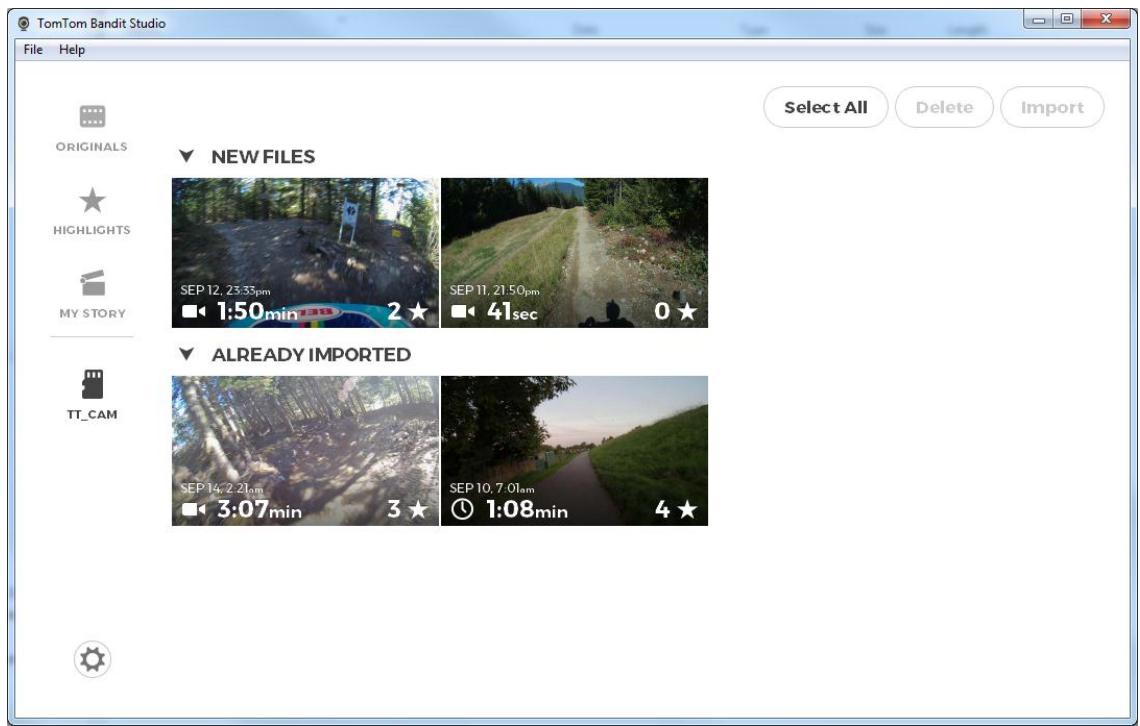The height and width of the screenshot is (726, 1140).
Task: Open My Story clapperboard icon
Action: (92, 283)
